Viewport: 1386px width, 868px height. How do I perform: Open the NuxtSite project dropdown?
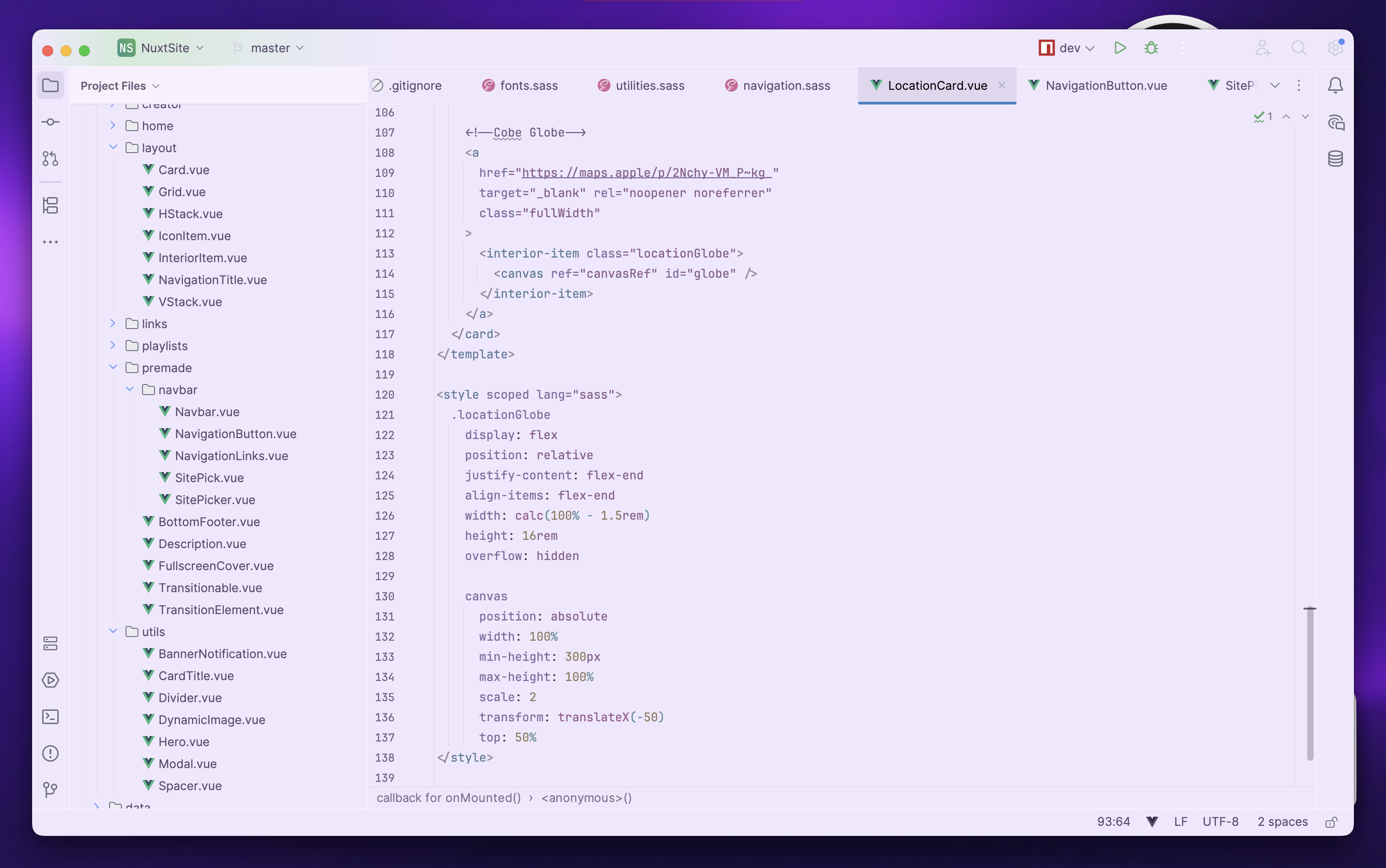[x=161, y=48]
